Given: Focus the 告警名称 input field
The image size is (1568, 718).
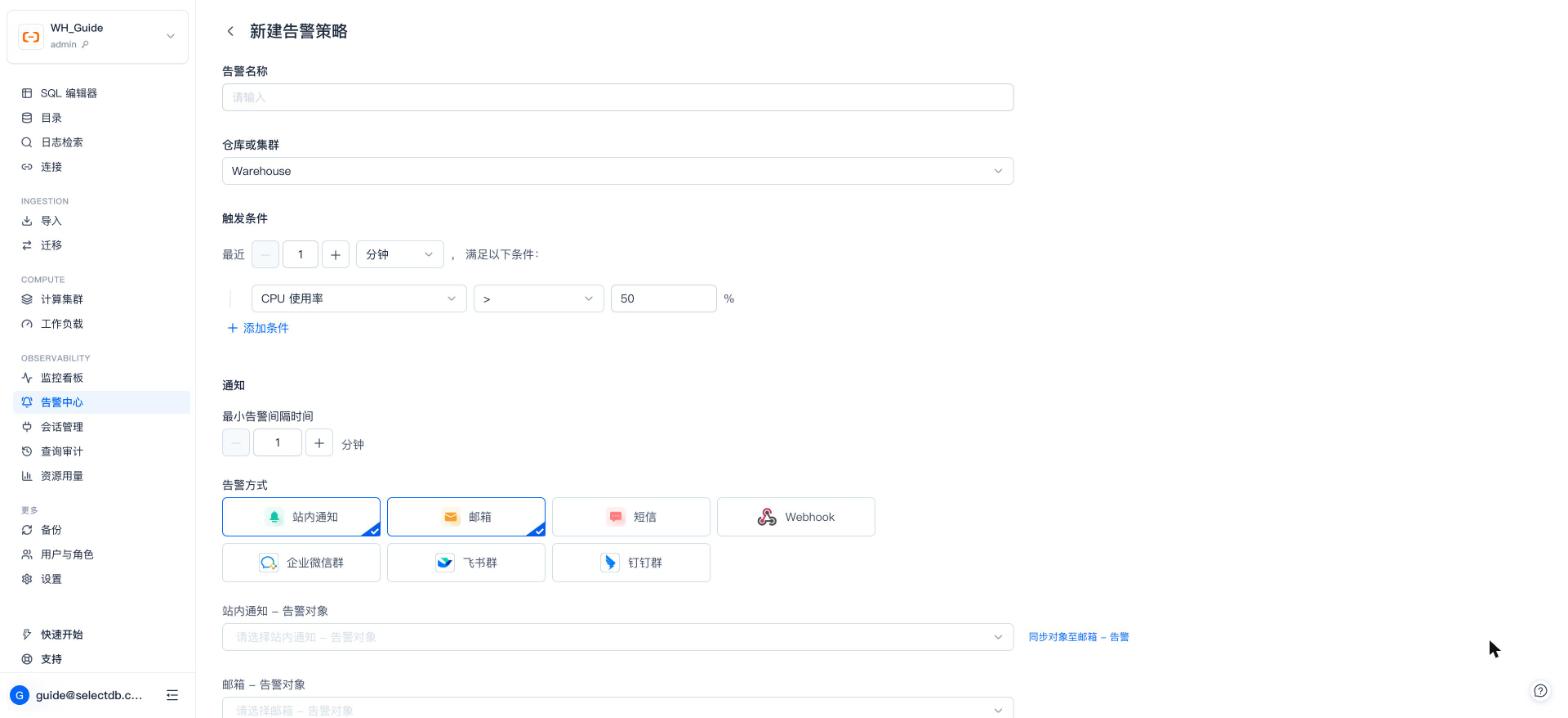Looking at the screenshot, I should click(x=618, y=97).
